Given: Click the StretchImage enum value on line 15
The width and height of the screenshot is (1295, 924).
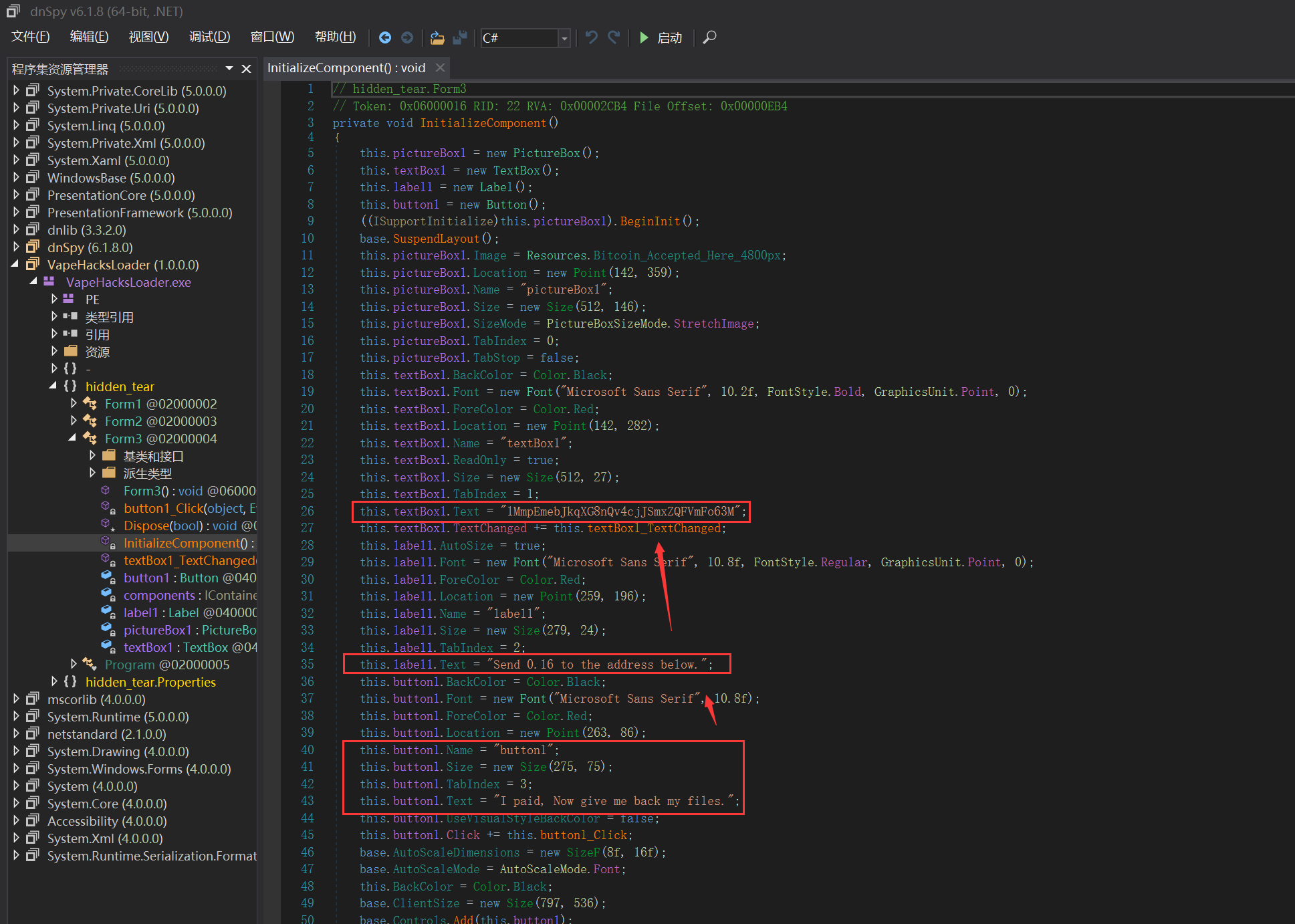Looking at the screenshot, I should click(713, 324).
